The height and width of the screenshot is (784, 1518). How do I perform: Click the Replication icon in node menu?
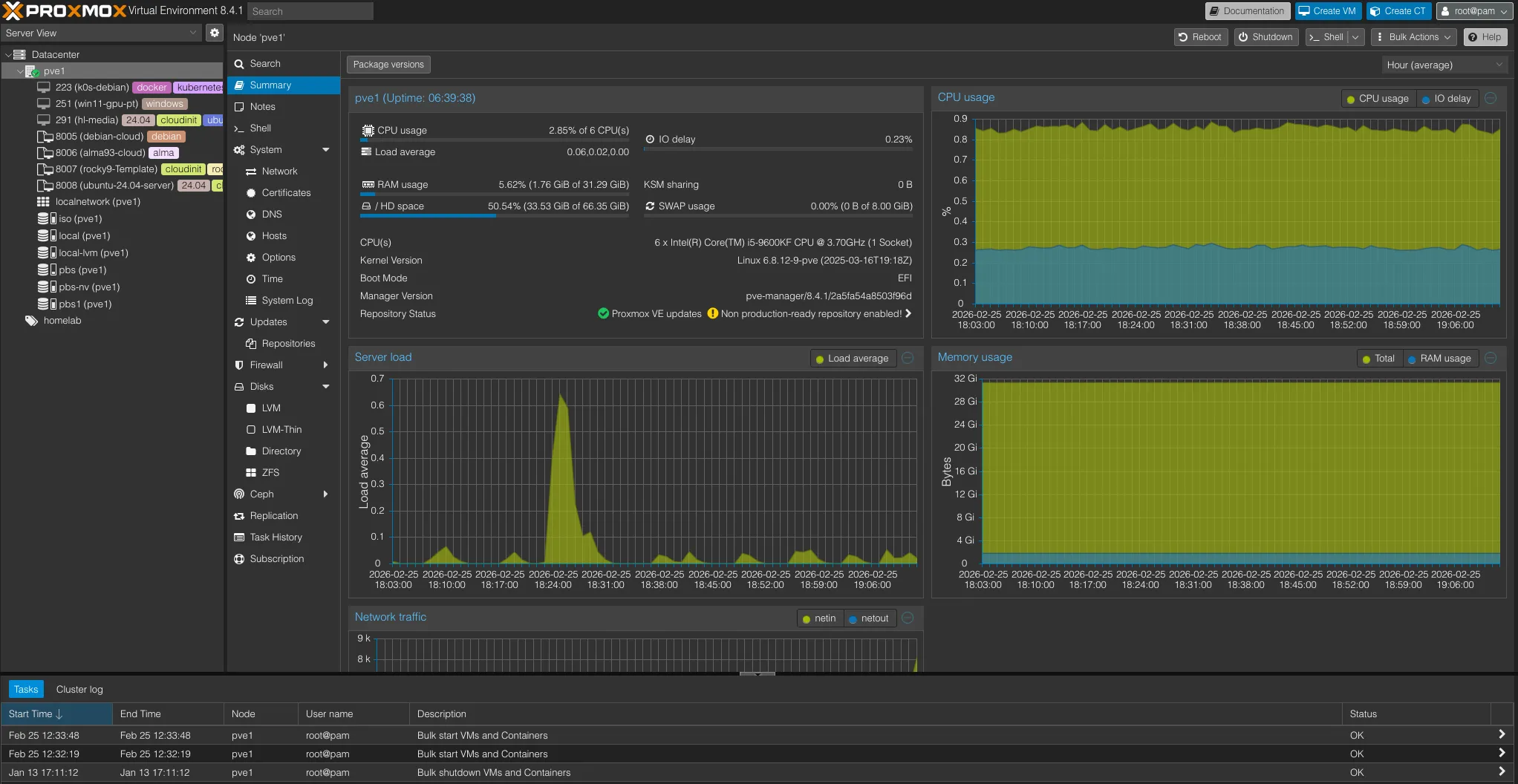click(x=239, y=516)
